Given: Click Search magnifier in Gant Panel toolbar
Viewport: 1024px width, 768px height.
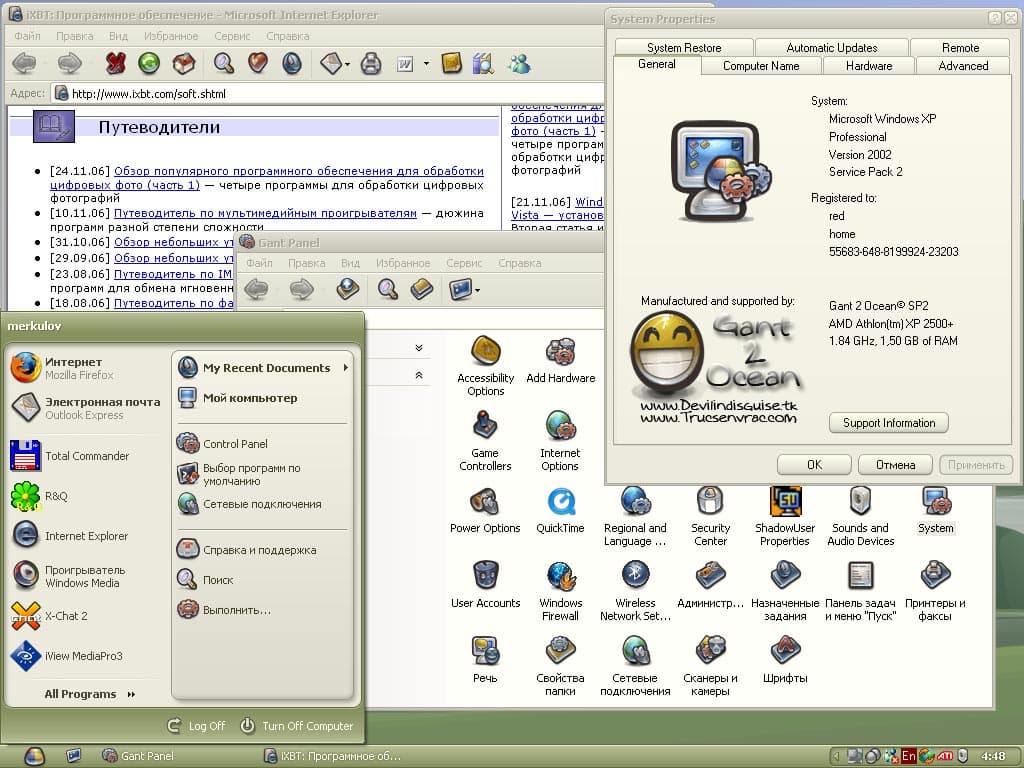Looking at the screenshot, I should 388,289.
